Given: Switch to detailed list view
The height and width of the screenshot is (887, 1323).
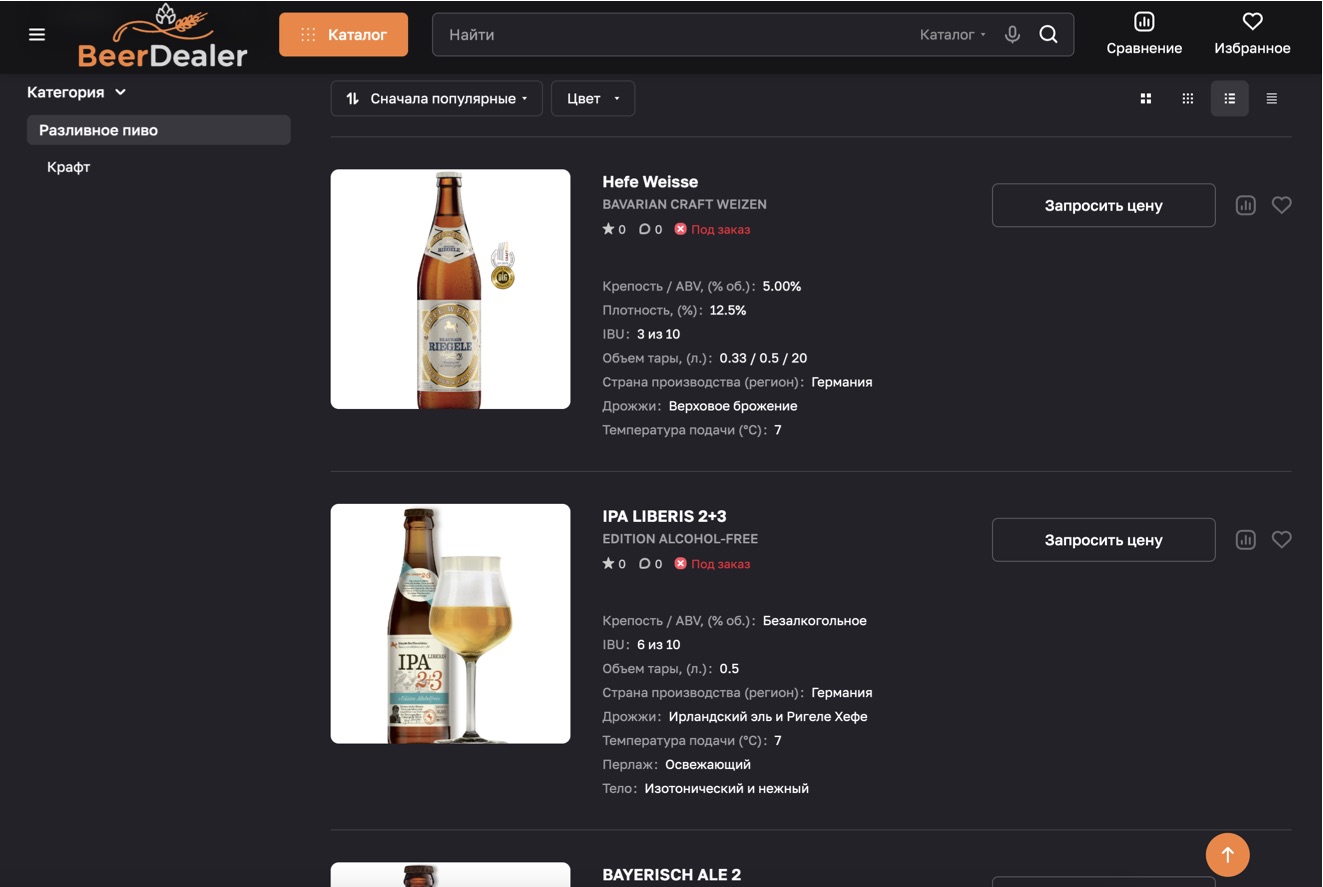Looking at the screenshot, I should click(x=1230, y=98).
